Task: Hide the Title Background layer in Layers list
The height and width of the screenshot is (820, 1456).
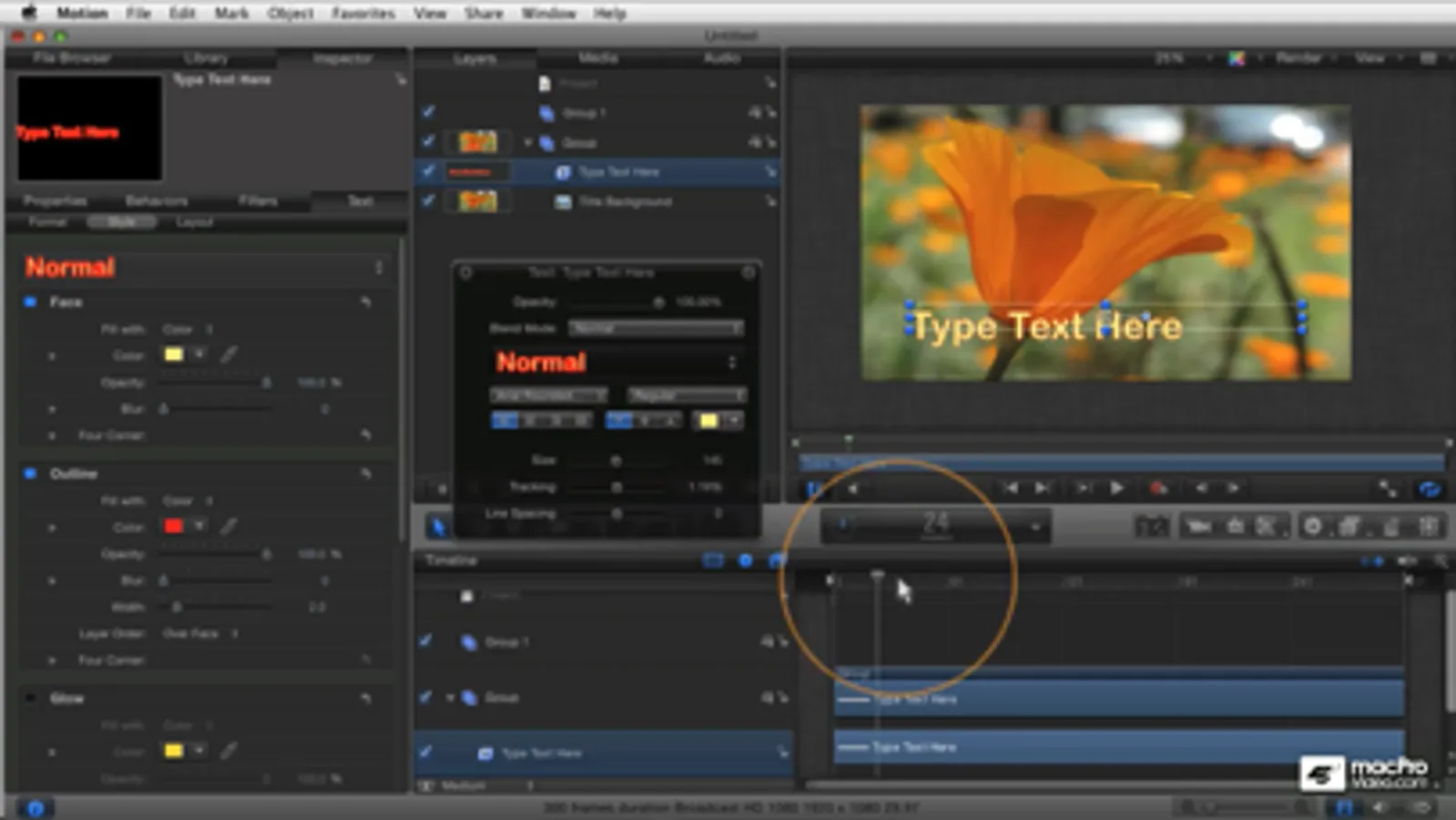Action: [x=428, y=200]
